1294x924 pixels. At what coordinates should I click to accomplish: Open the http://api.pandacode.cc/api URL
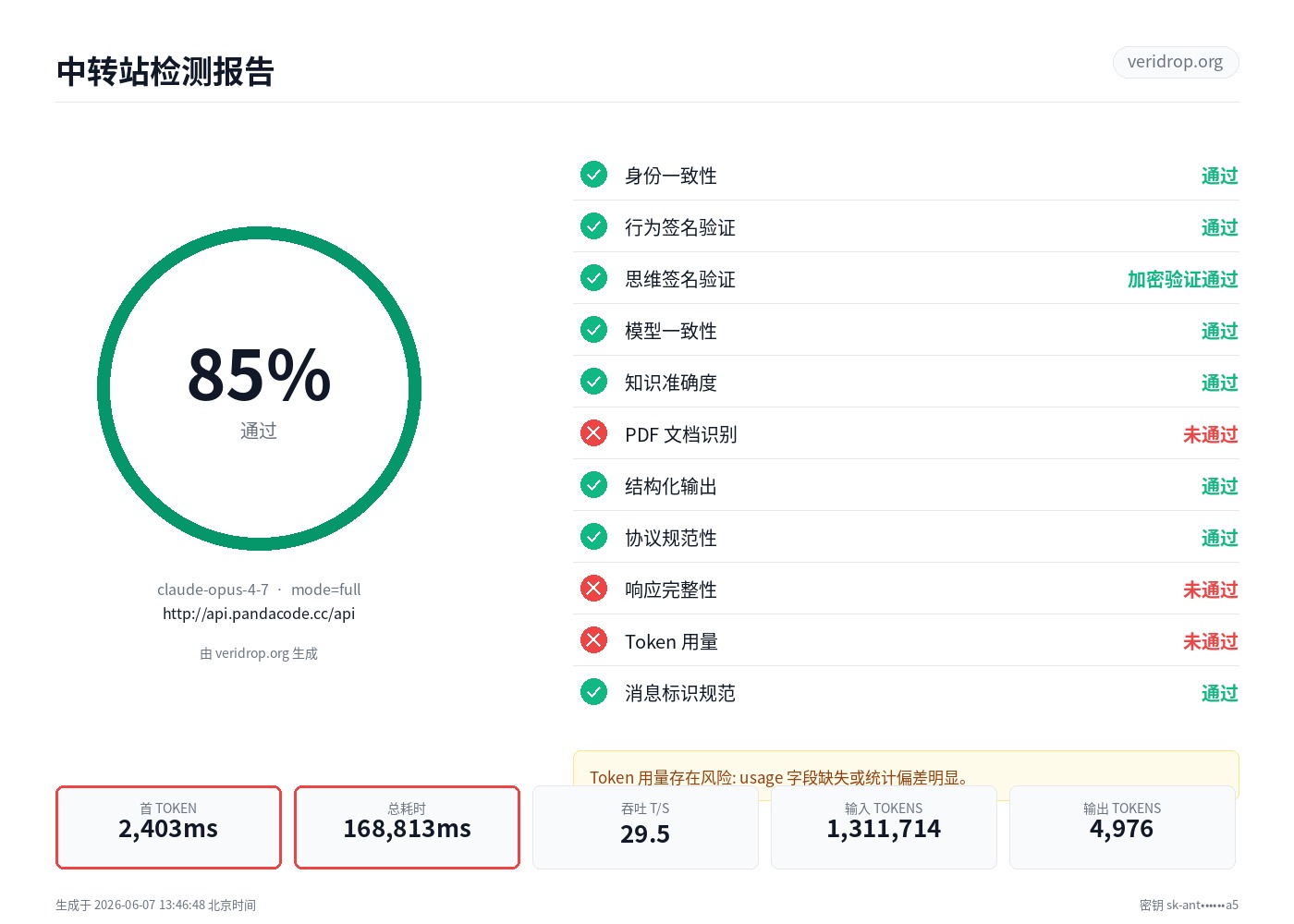259,614
